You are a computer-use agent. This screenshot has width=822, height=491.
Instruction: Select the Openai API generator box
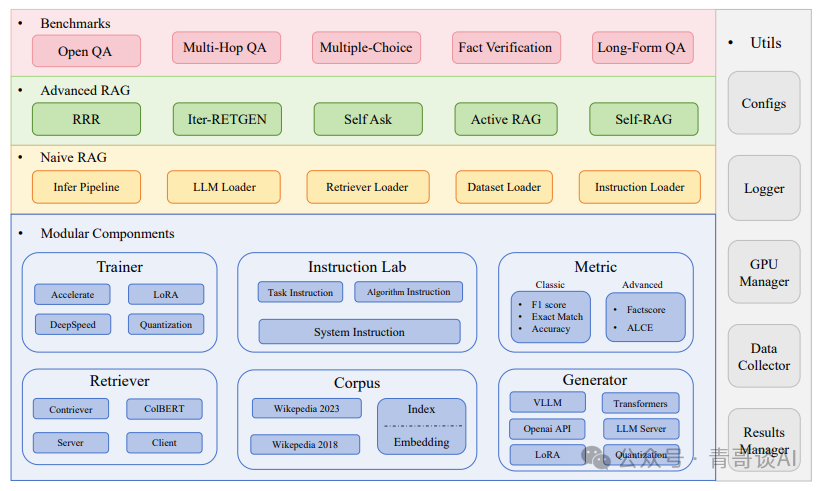pyautogui.click(x=547, y=429)
